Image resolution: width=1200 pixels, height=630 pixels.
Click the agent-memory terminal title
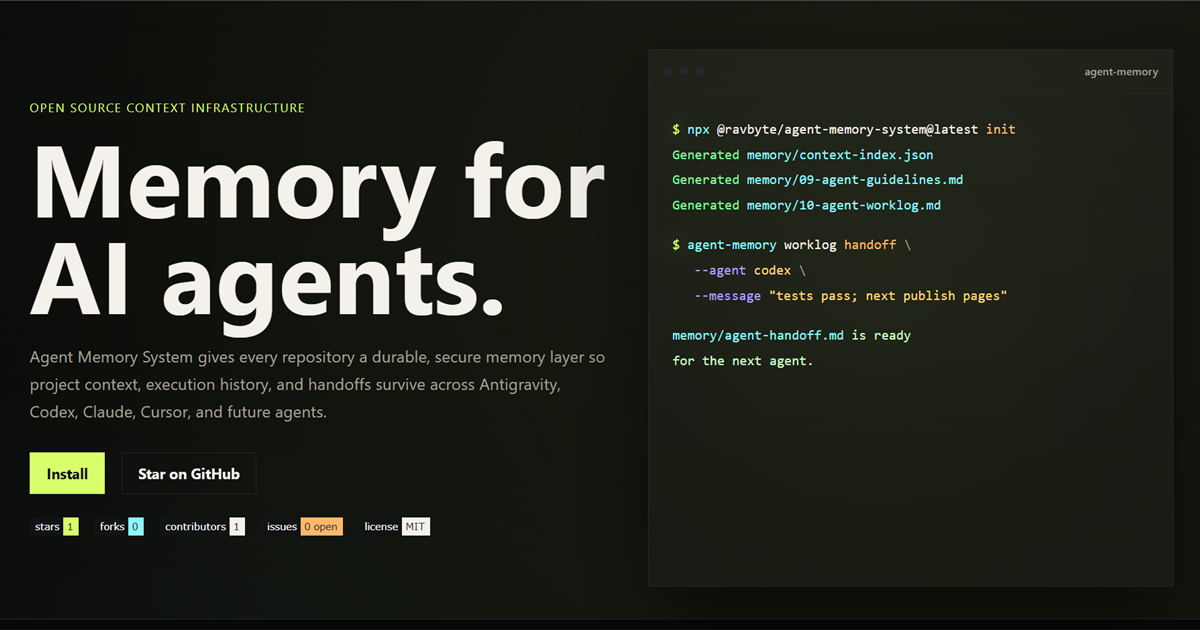(1121, 72)
